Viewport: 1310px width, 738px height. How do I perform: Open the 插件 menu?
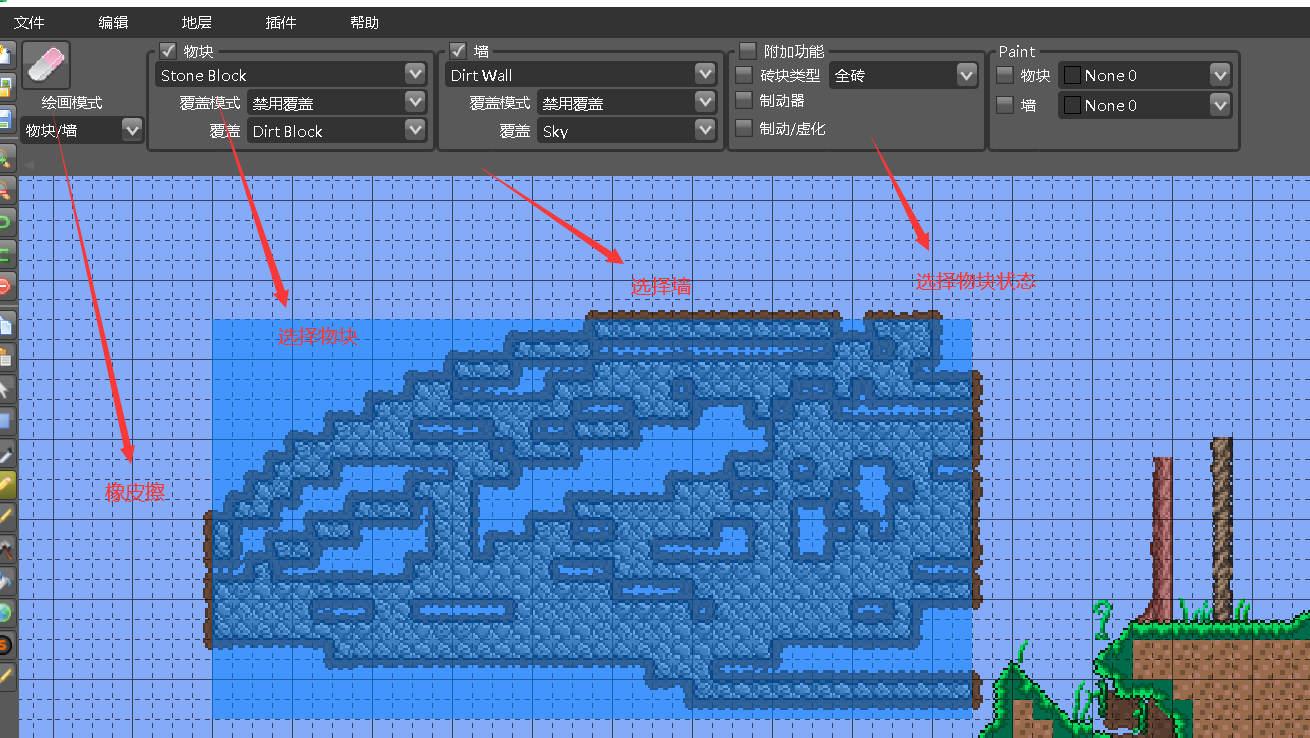pyautogui.click(x=281, y=22)
